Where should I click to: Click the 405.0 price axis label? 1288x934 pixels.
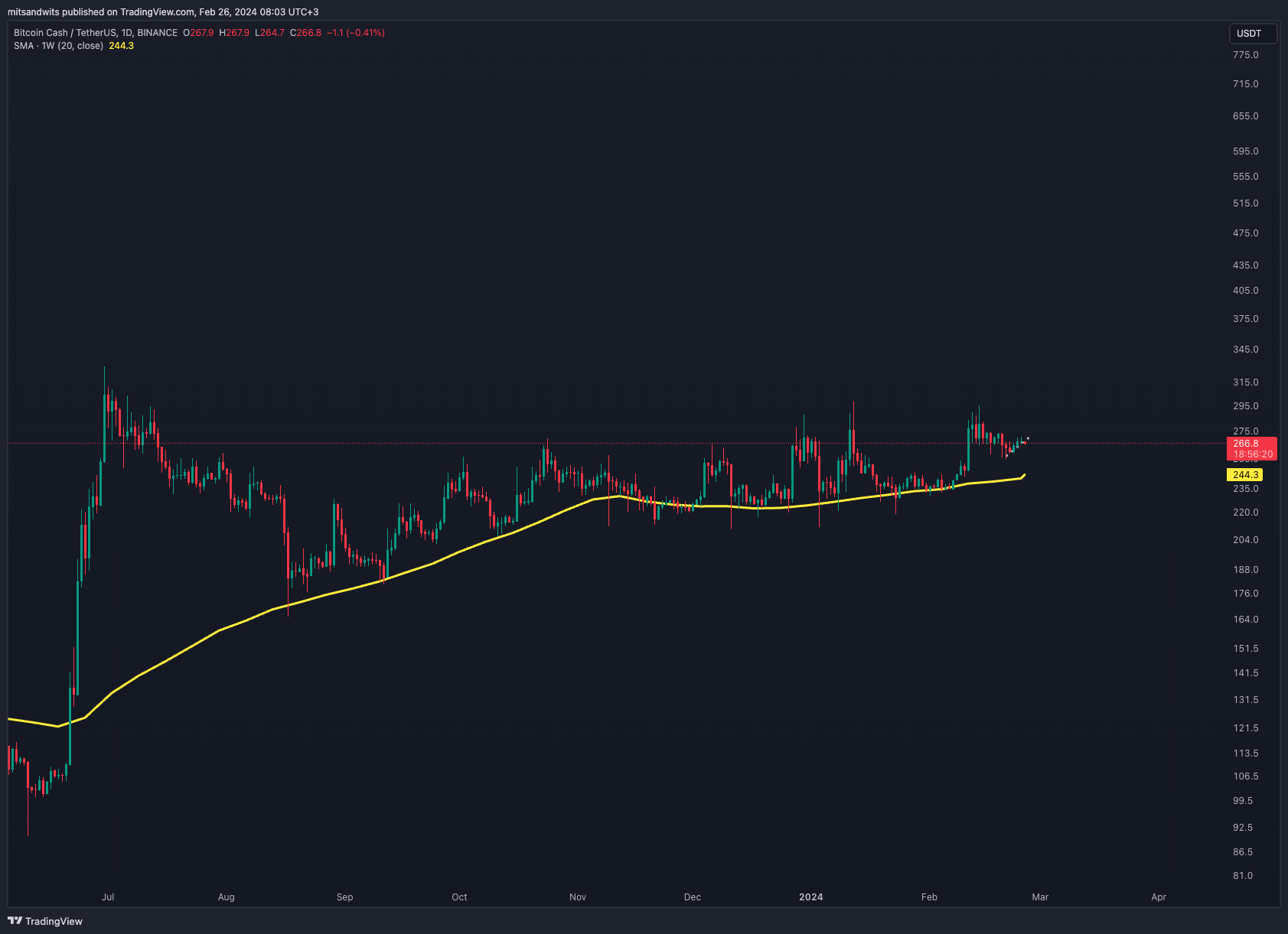tap(1246, 291)
